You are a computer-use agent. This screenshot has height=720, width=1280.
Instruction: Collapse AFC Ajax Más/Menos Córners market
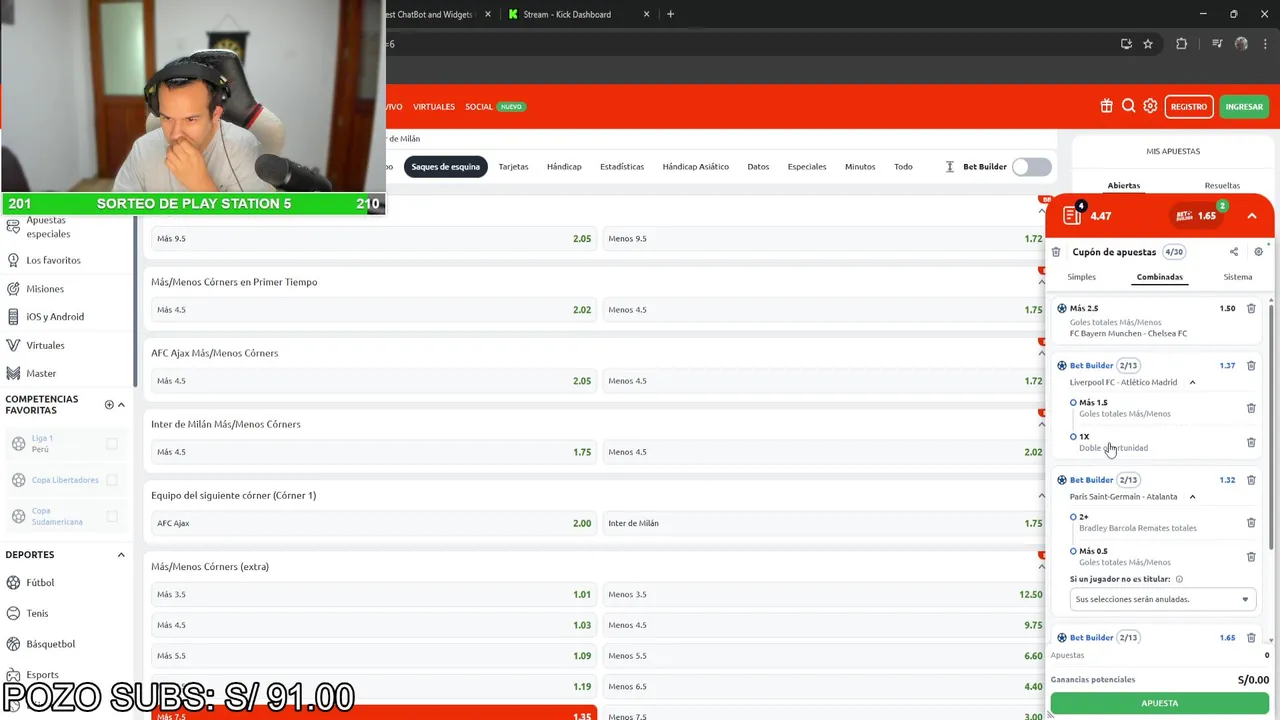pos(1041,353)
